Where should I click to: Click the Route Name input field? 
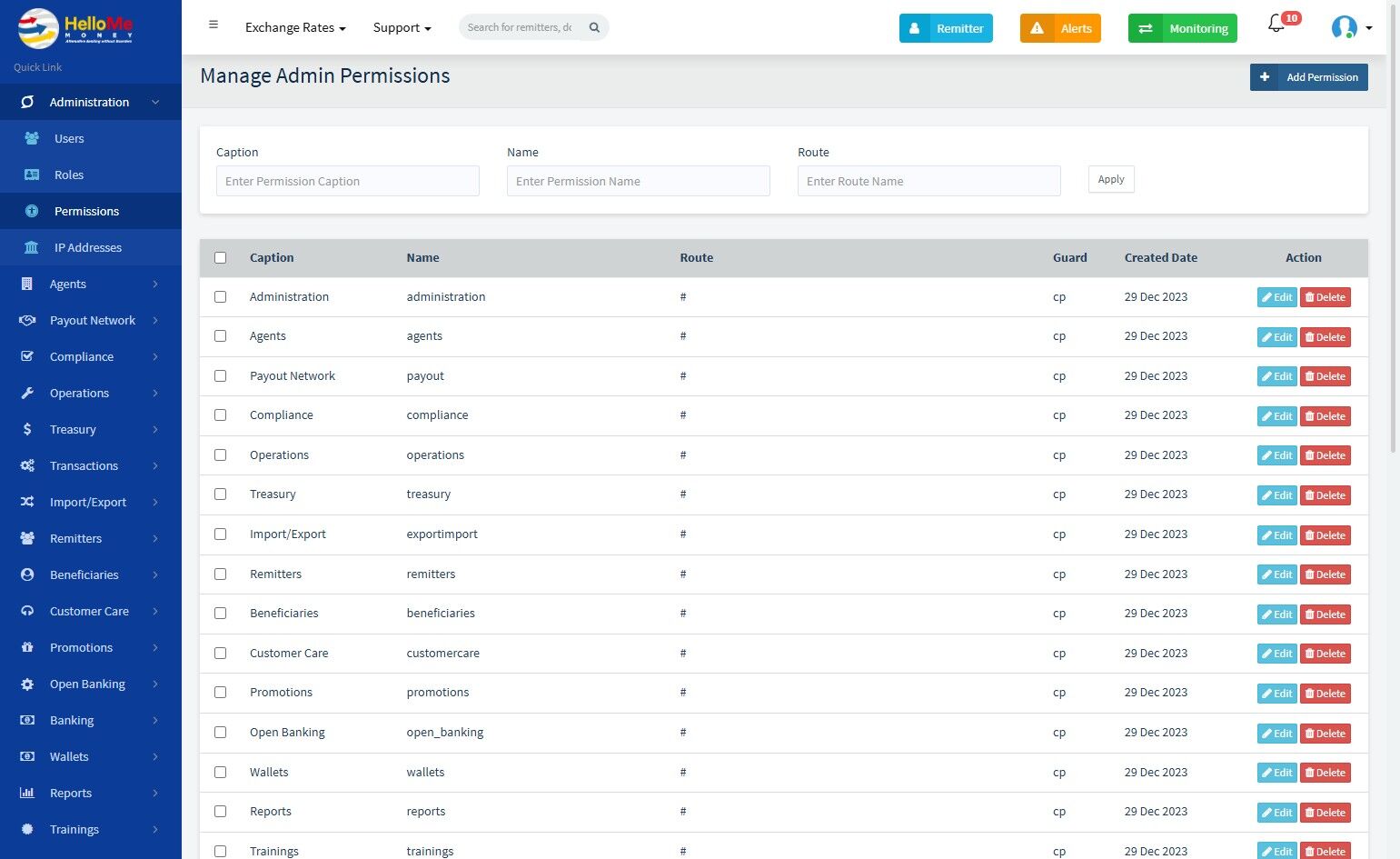929,181
